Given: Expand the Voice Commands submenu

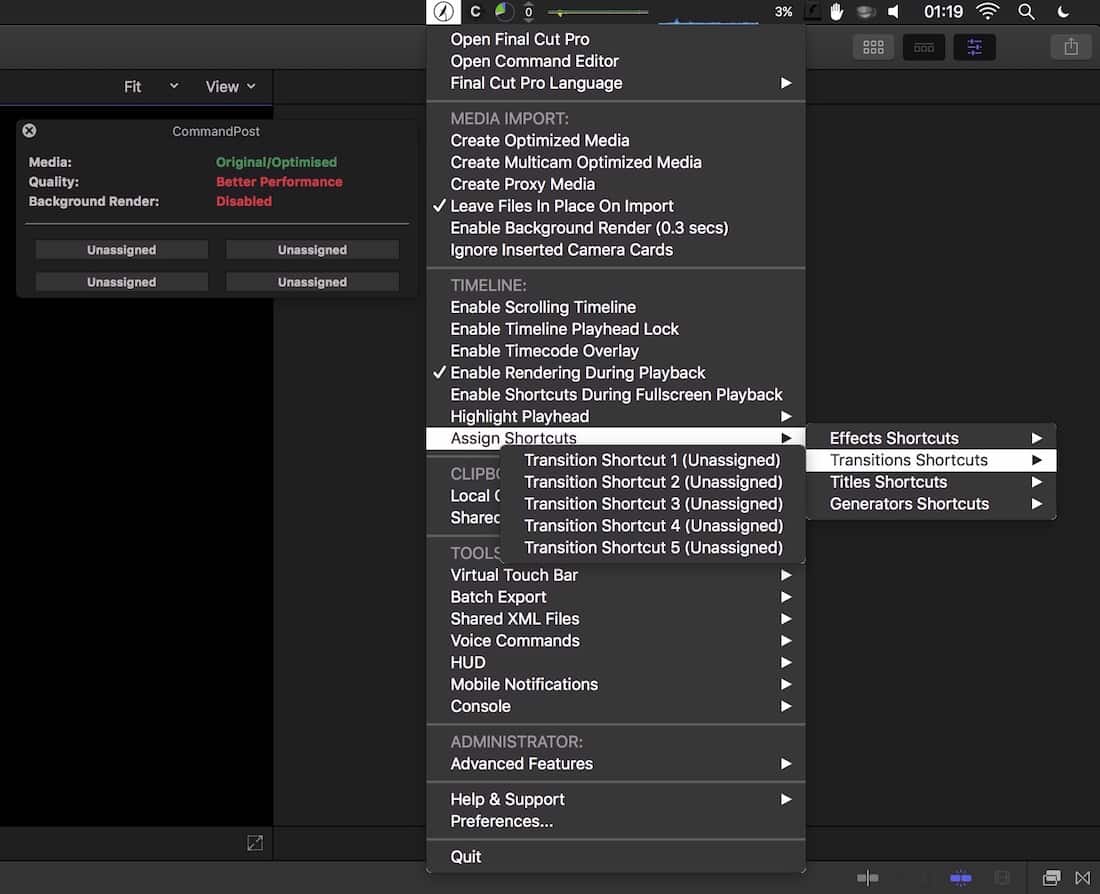Looking at the screenshot, I should (x=616, y=640).
